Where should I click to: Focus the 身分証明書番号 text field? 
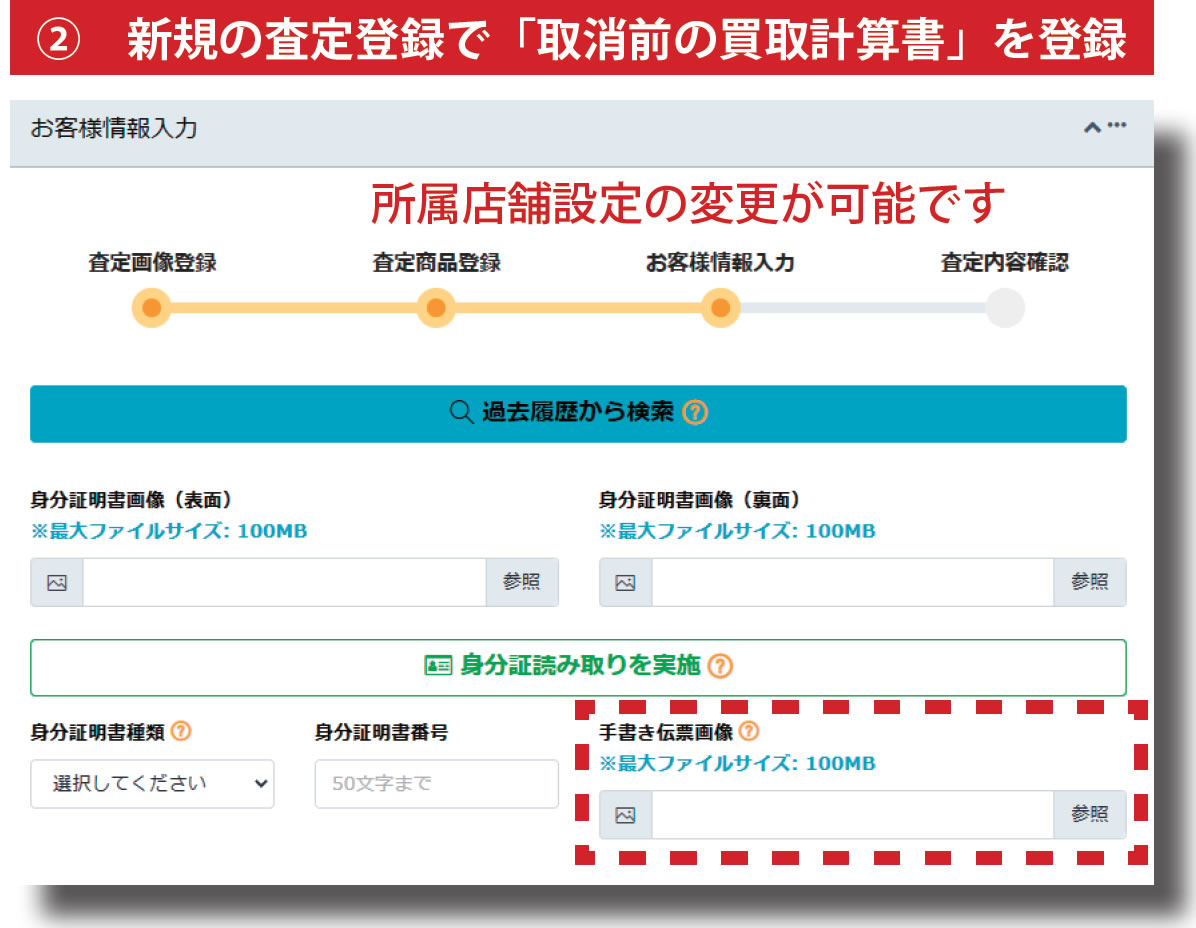436,784
